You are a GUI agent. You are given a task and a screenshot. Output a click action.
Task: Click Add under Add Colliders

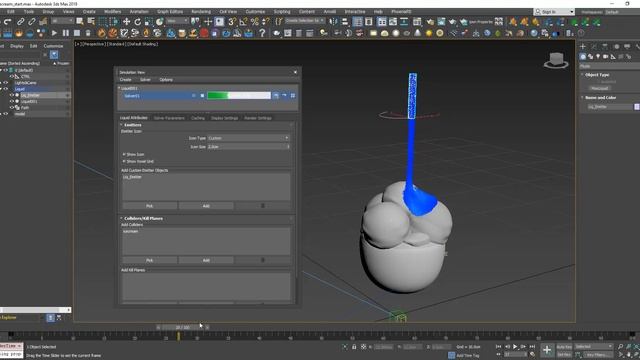tap(206, 260)
